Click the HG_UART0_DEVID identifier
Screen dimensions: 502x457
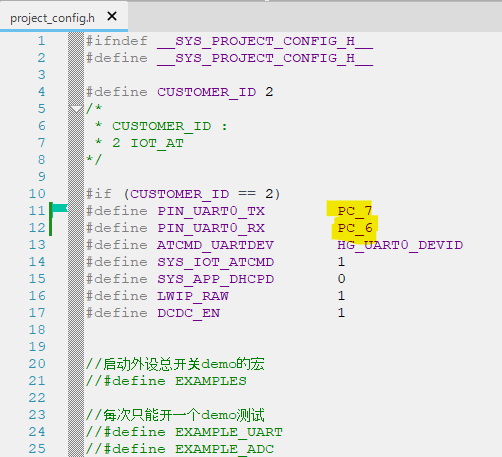400,245
